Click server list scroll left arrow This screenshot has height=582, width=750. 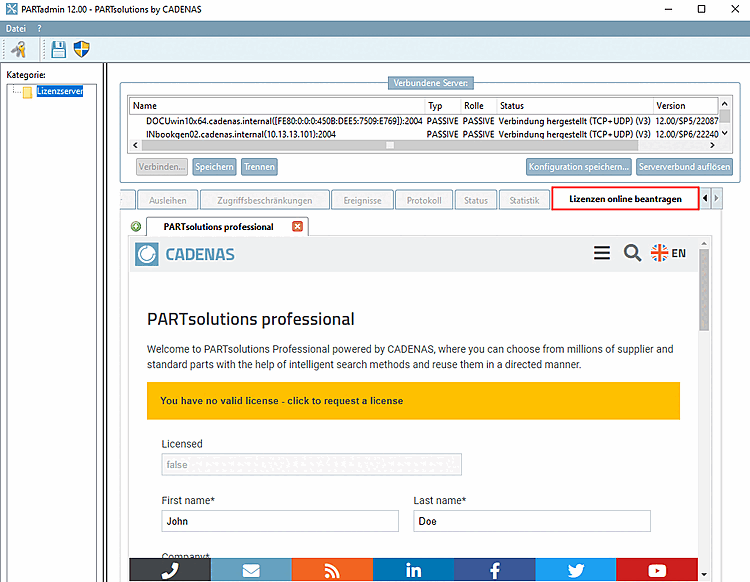tap(135, 145)
